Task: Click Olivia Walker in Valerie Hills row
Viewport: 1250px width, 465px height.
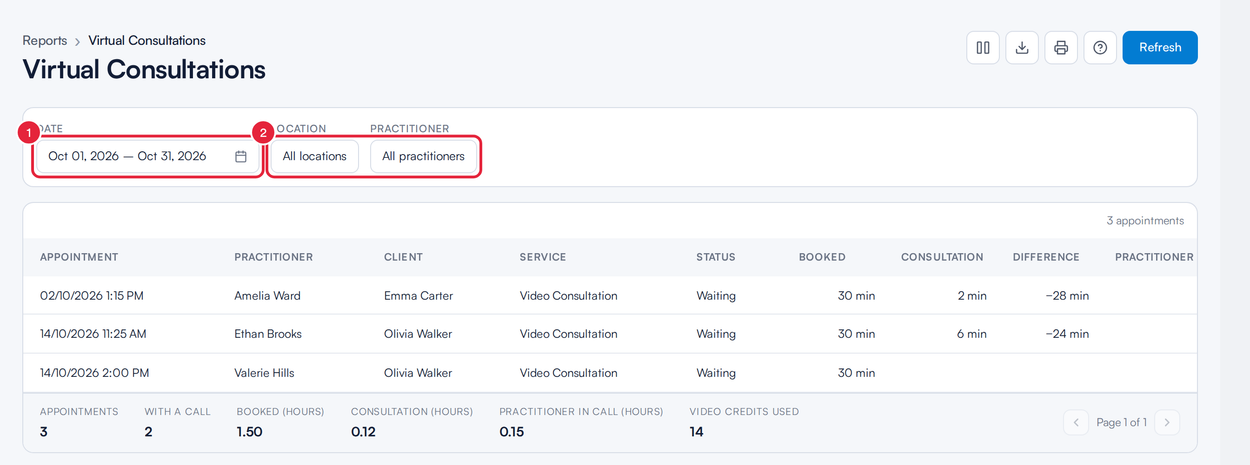Action: click(418, 373)
